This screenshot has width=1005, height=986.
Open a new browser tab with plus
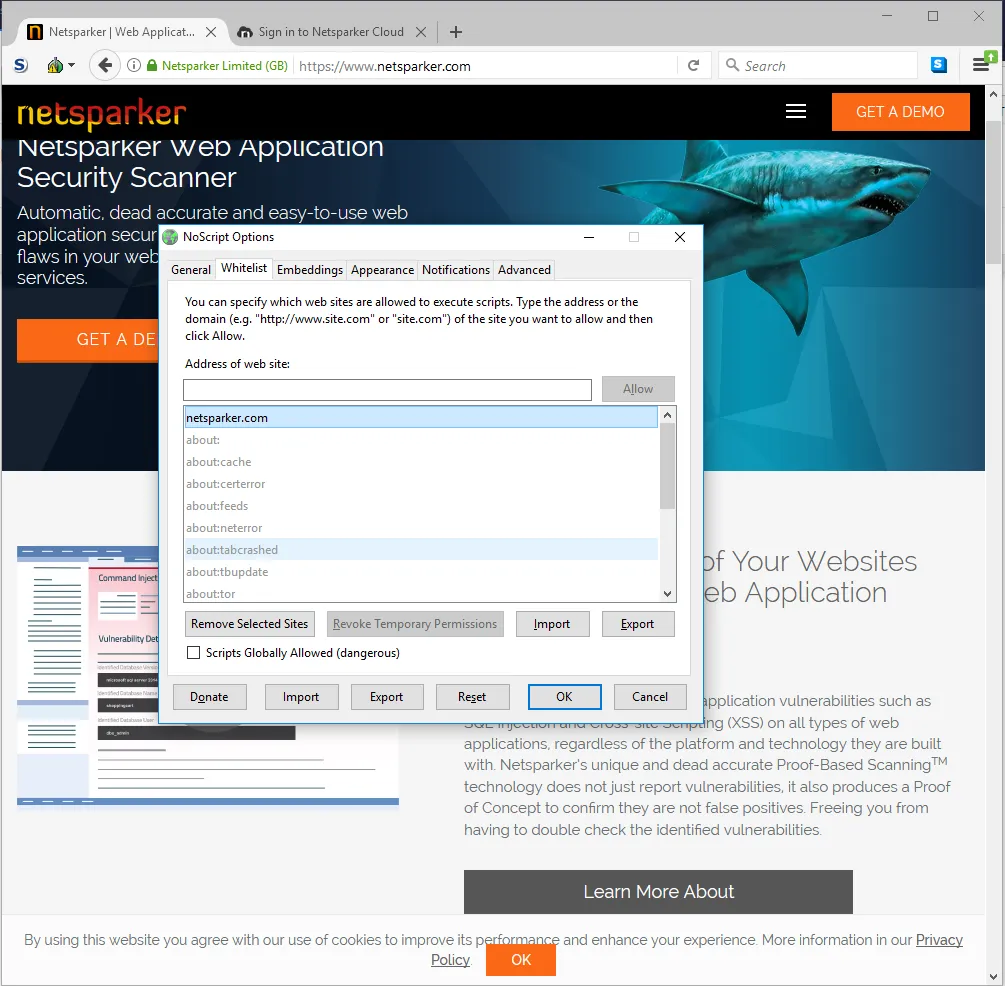(456, 32)
